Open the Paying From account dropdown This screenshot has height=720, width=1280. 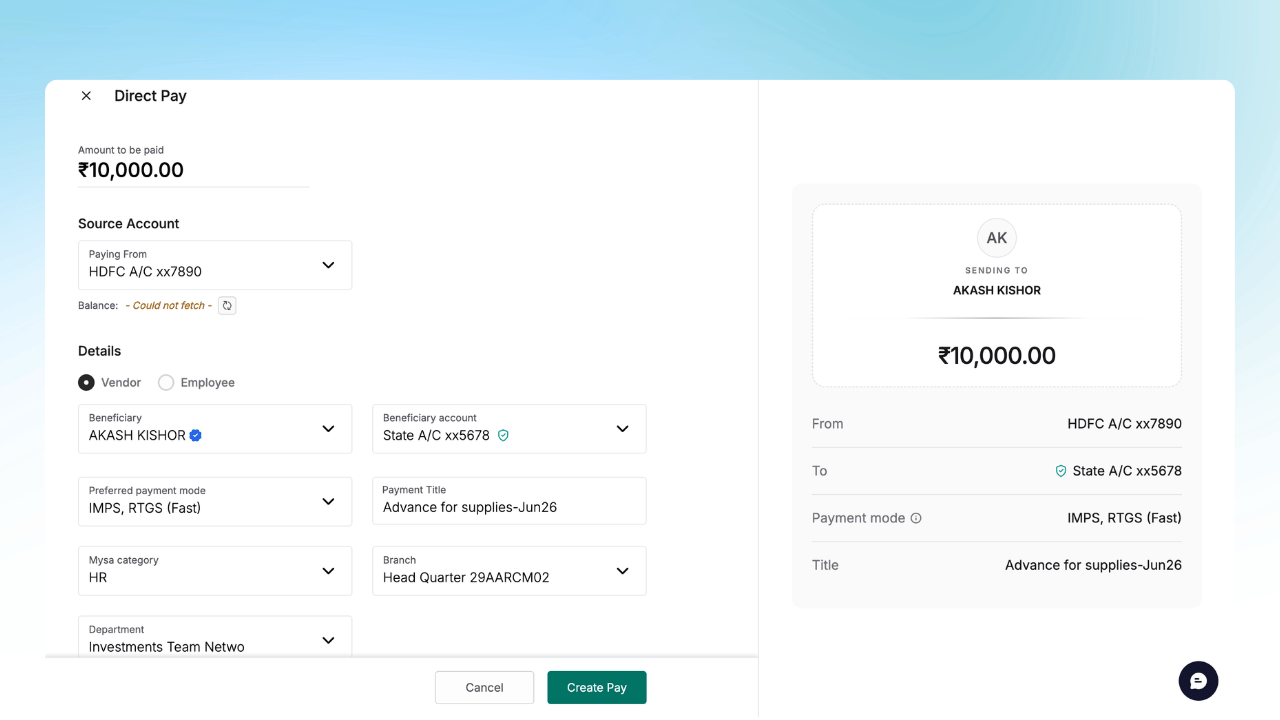pos(215,265)
